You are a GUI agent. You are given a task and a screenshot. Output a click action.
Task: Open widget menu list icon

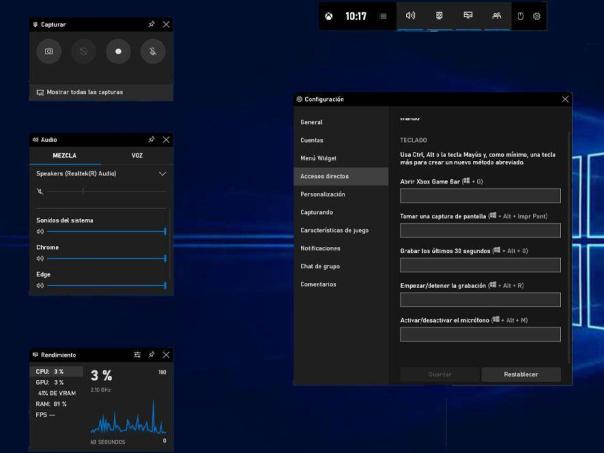pos(383,16)
